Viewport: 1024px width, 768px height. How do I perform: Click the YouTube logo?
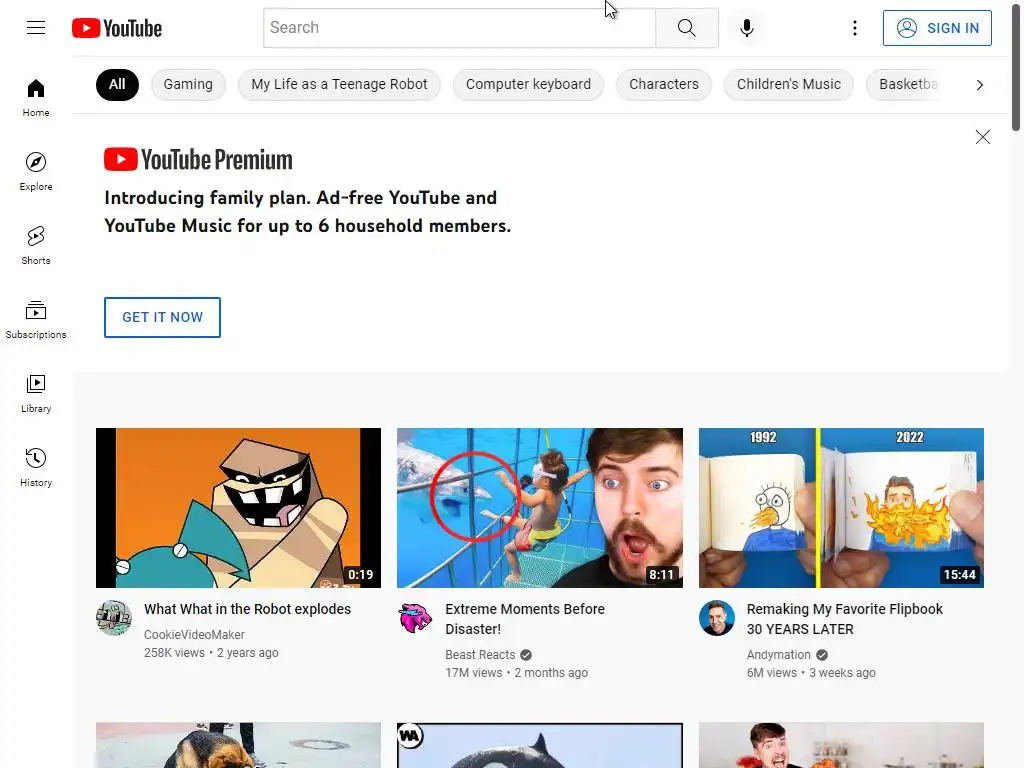(117, 28)
